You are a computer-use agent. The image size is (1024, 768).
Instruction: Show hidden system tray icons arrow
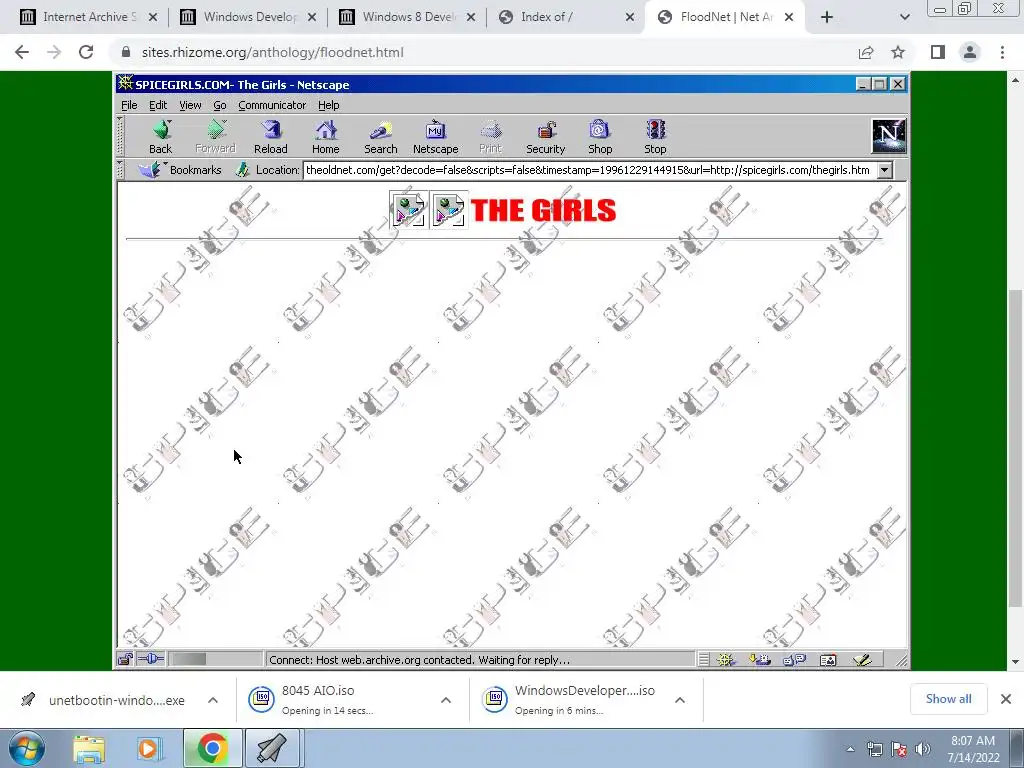[850, 749]
